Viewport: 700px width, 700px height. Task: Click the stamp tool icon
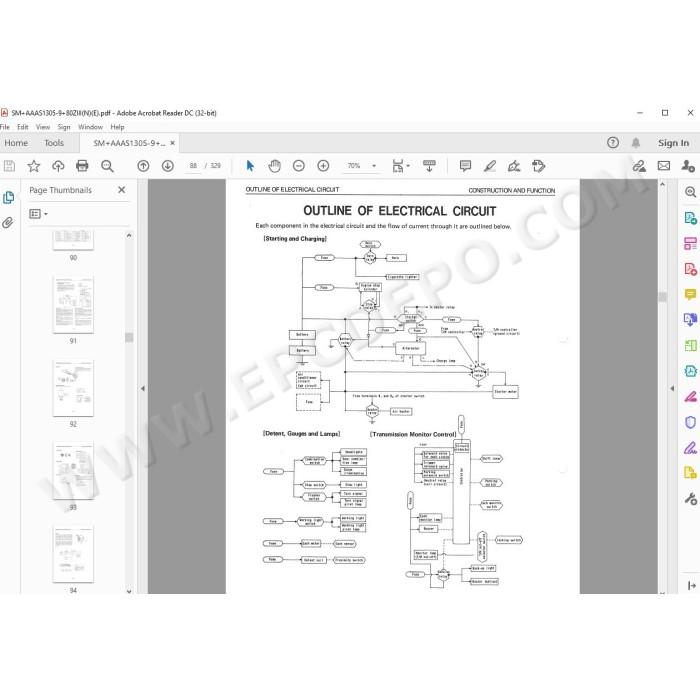click(x=538, y=166)
